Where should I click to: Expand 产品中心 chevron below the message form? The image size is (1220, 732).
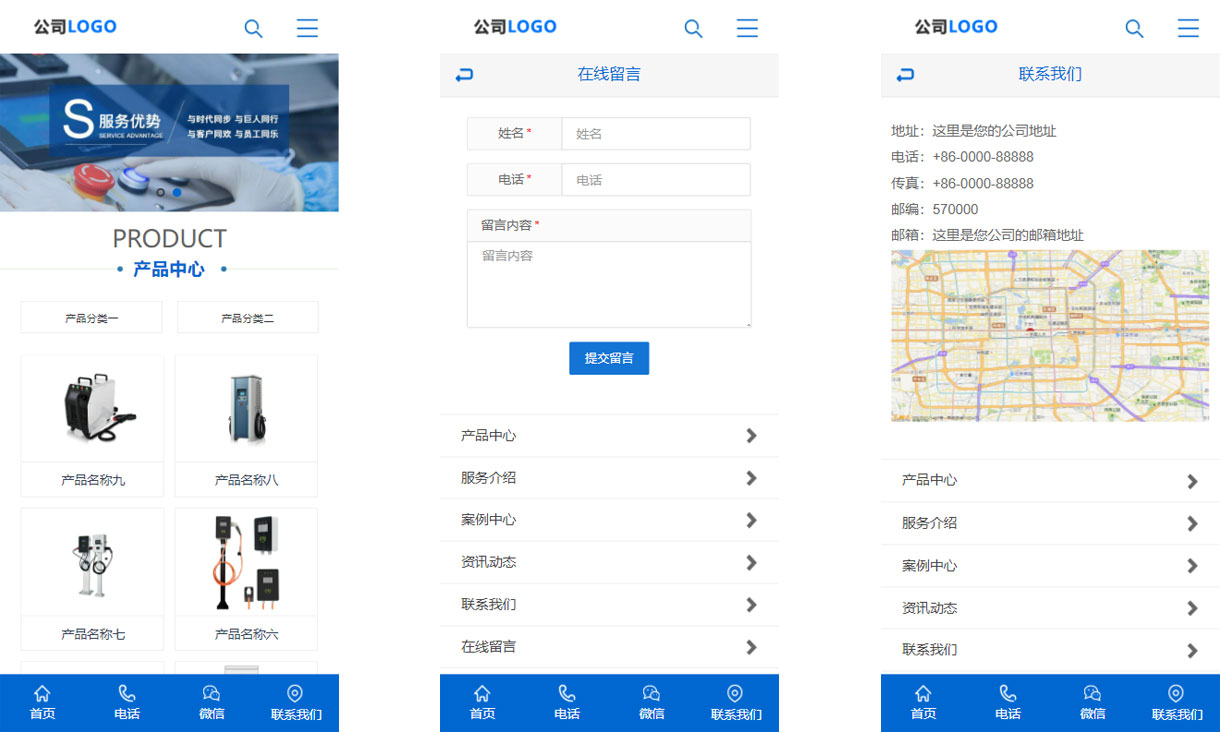point(751,436)
